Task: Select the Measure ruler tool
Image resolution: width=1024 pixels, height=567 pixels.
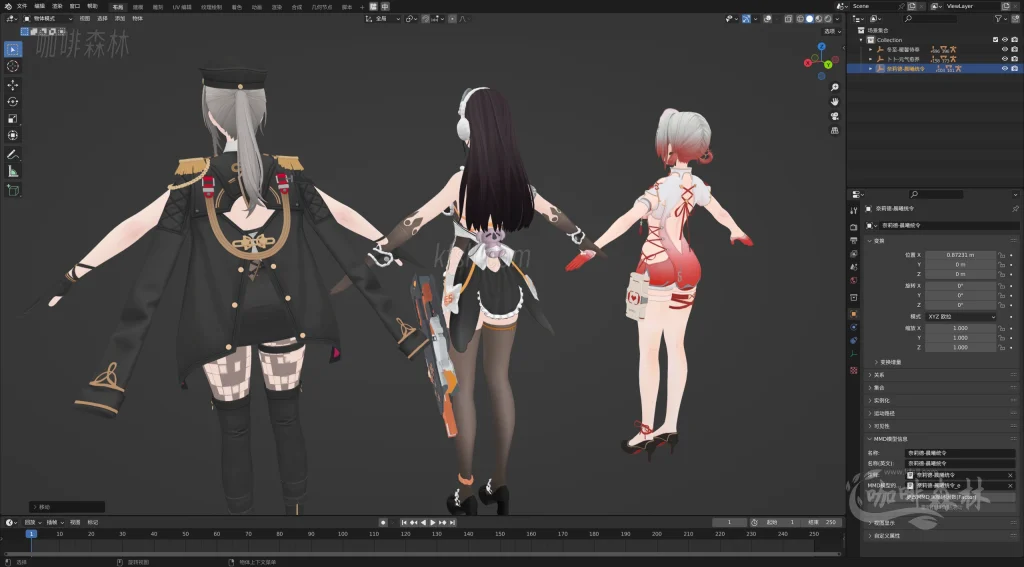Action: pos(12,171)
